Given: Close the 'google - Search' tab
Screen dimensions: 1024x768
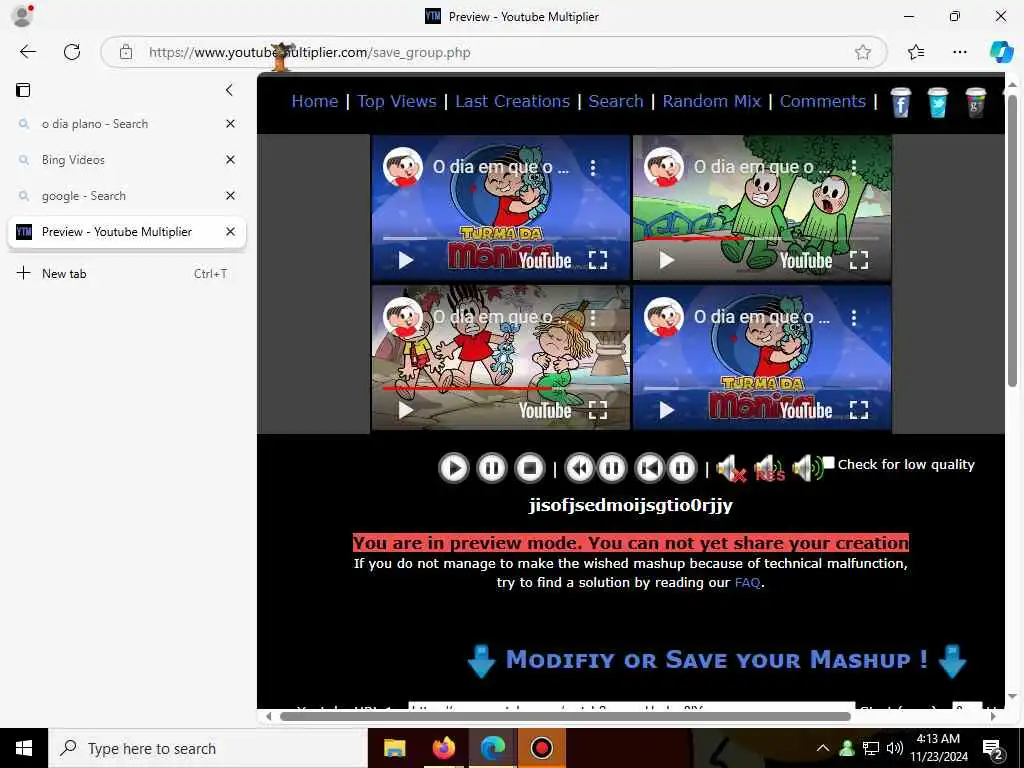Looking at the screenshot, I should click(x=231, y=195).
